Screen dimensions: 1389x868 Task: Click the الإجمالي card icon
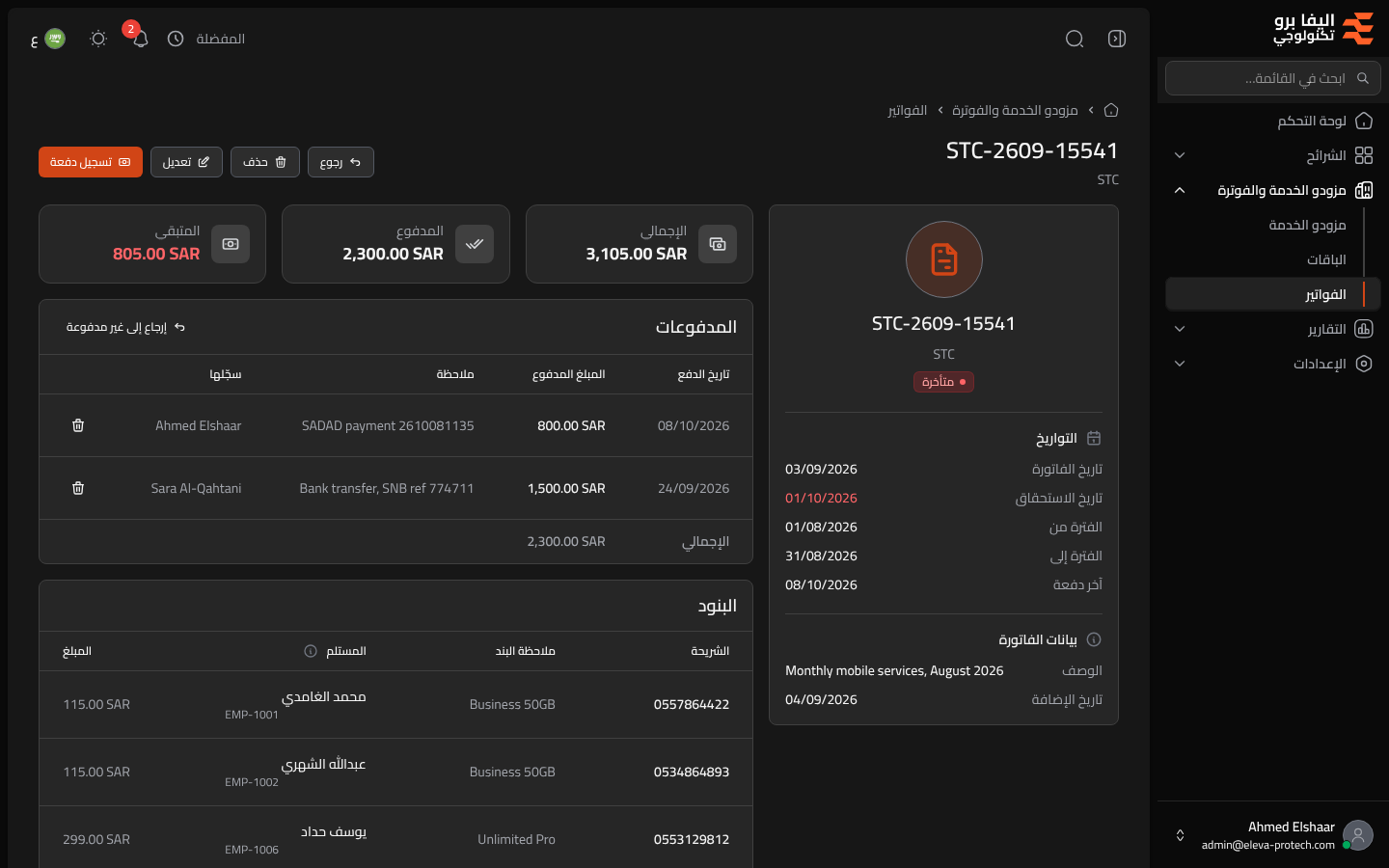[x=718, y=244]
